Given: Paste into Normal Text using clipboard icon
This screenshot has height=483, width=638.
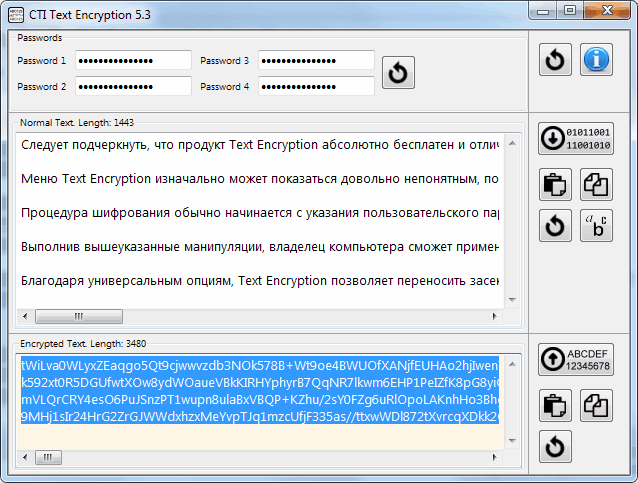Looking at the screenshot, I should (x=555, y=184).
